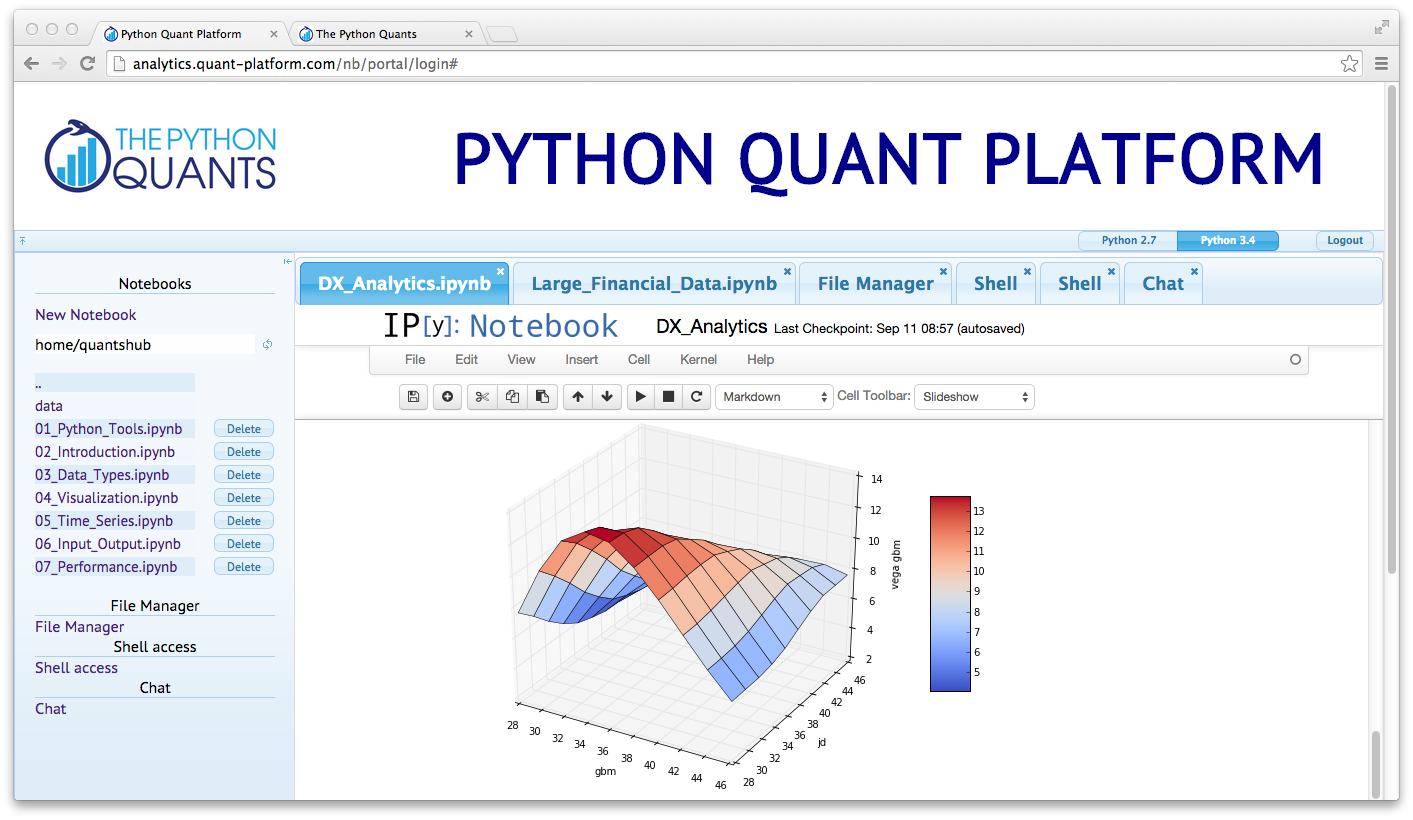Image resolution: width=1413 pixels, height=820 pixels.
Task: Click the Shell access sidebar link
Action: click(76, 668)
